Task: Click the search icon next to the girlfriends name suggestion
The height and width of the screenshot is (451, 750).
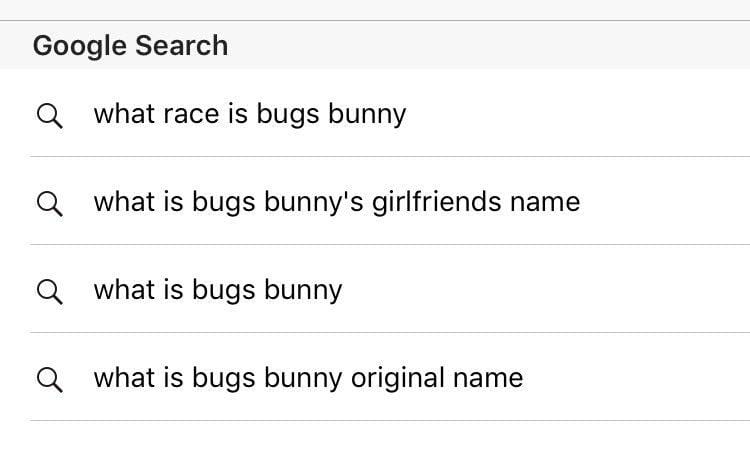Action: pyautogui.click(x=49, y=203)
